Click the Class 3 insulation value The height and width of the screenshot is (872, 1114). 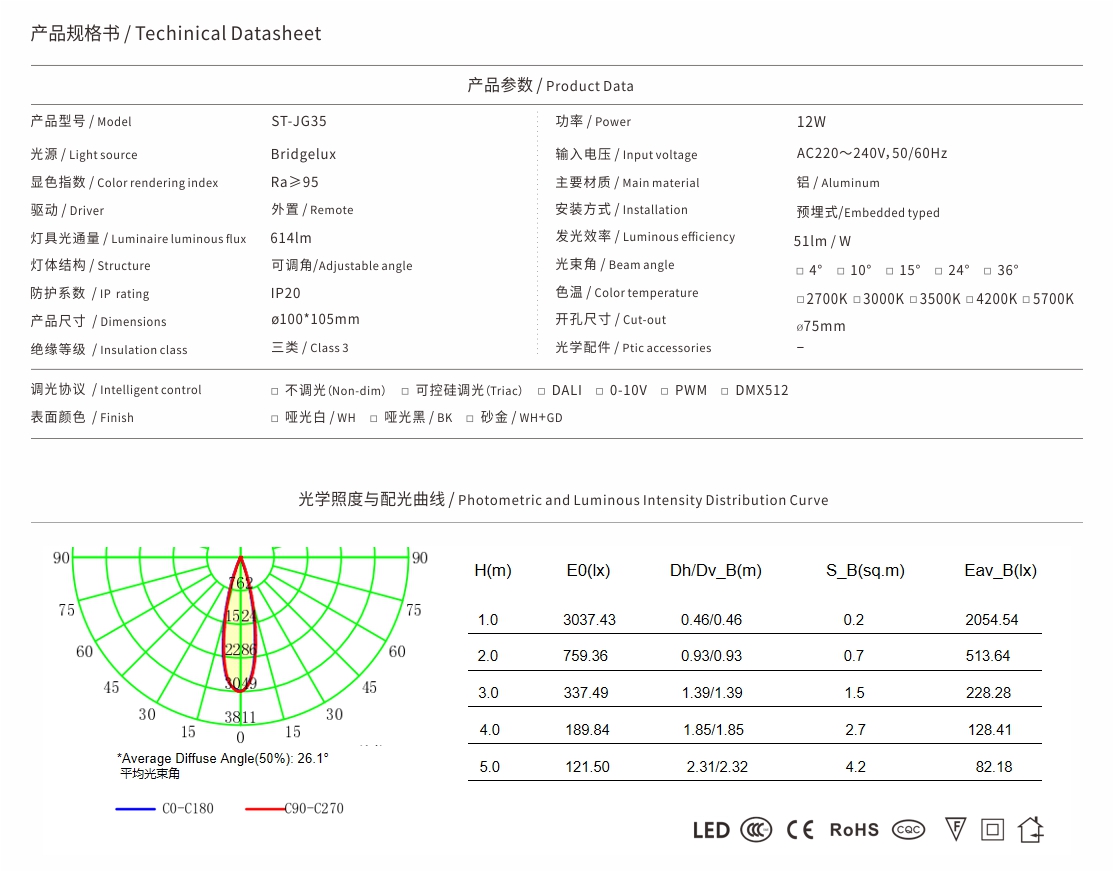[x=310, y=348]
